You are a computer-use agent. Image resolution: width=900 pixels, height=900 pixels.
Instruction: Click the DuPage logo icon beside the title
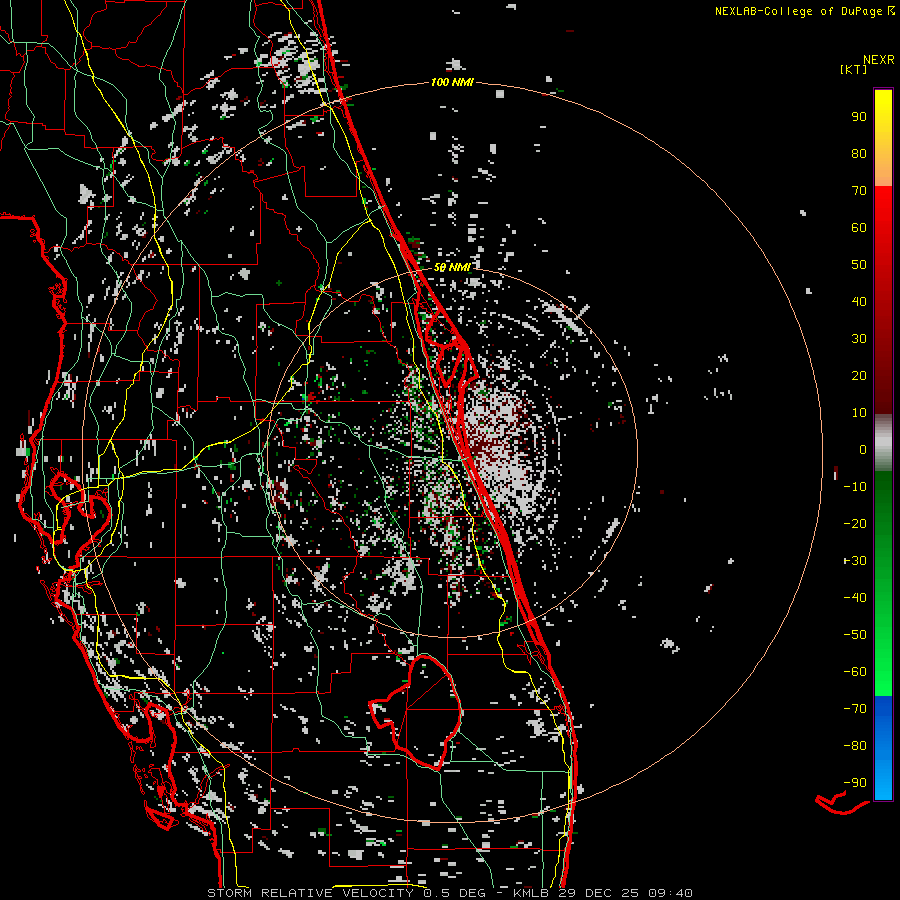coord(891,11)
